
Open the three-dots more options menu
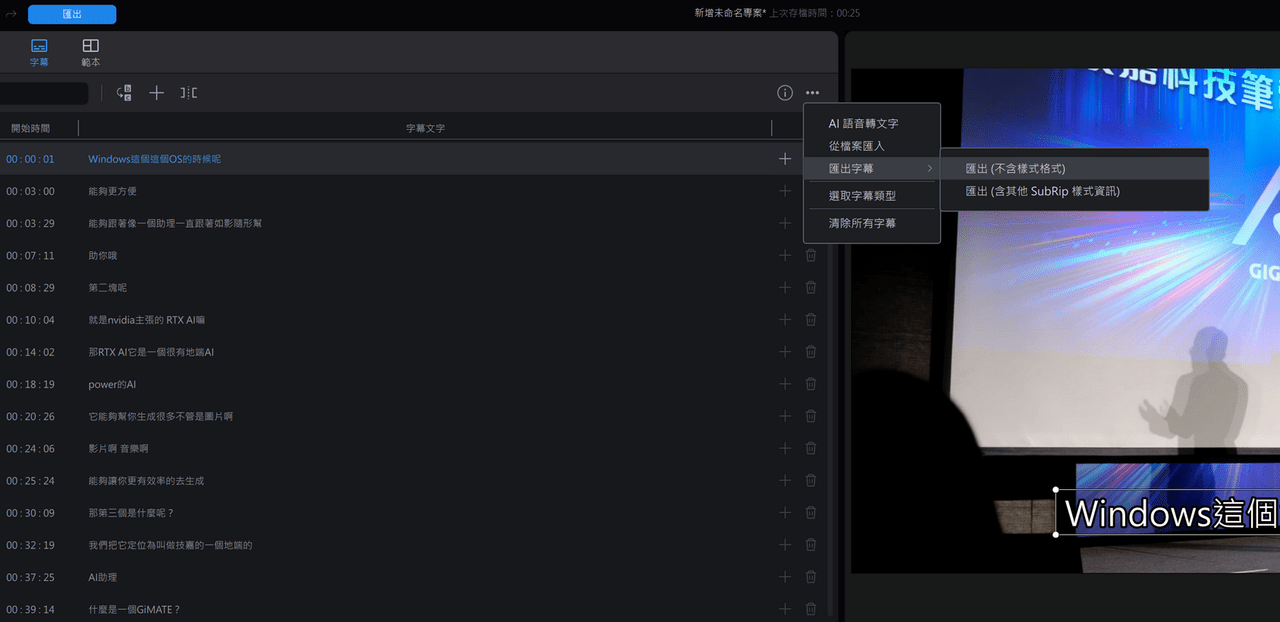[x=812, y=93]
